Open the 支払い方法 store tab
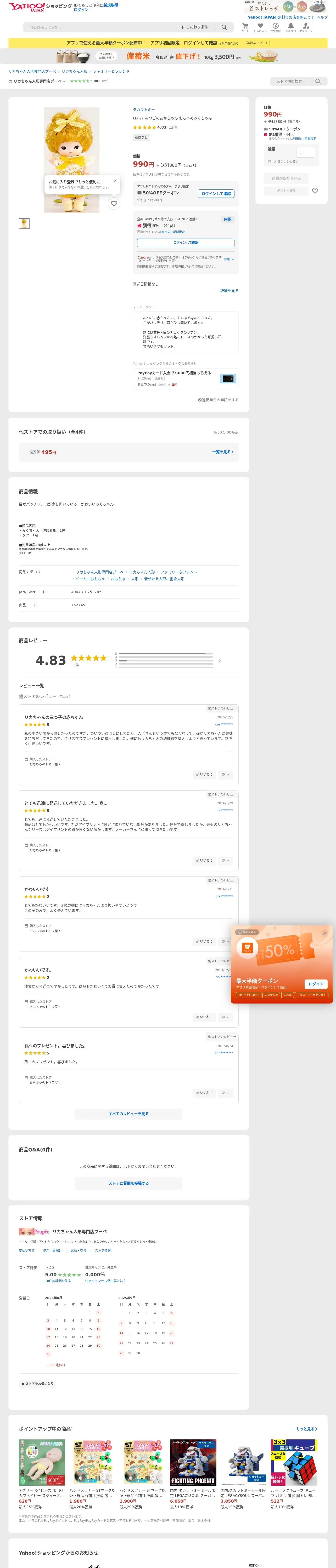 (27, 1250)
